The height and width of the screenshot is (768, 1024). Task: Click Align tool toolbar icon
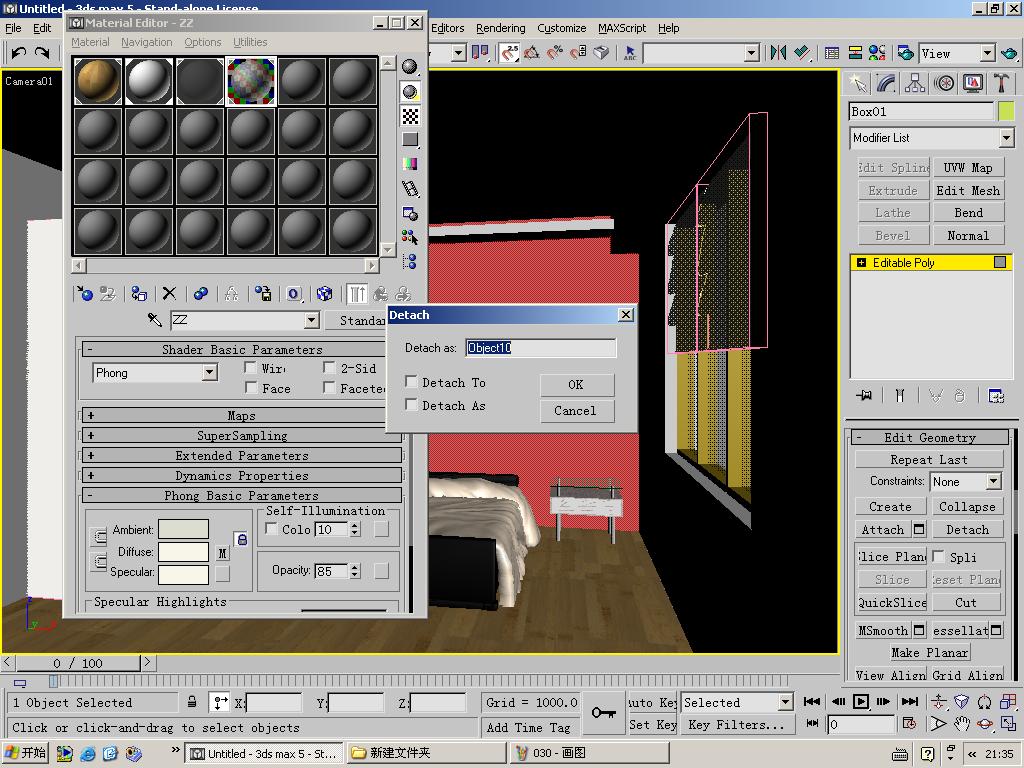coord(802,53)
